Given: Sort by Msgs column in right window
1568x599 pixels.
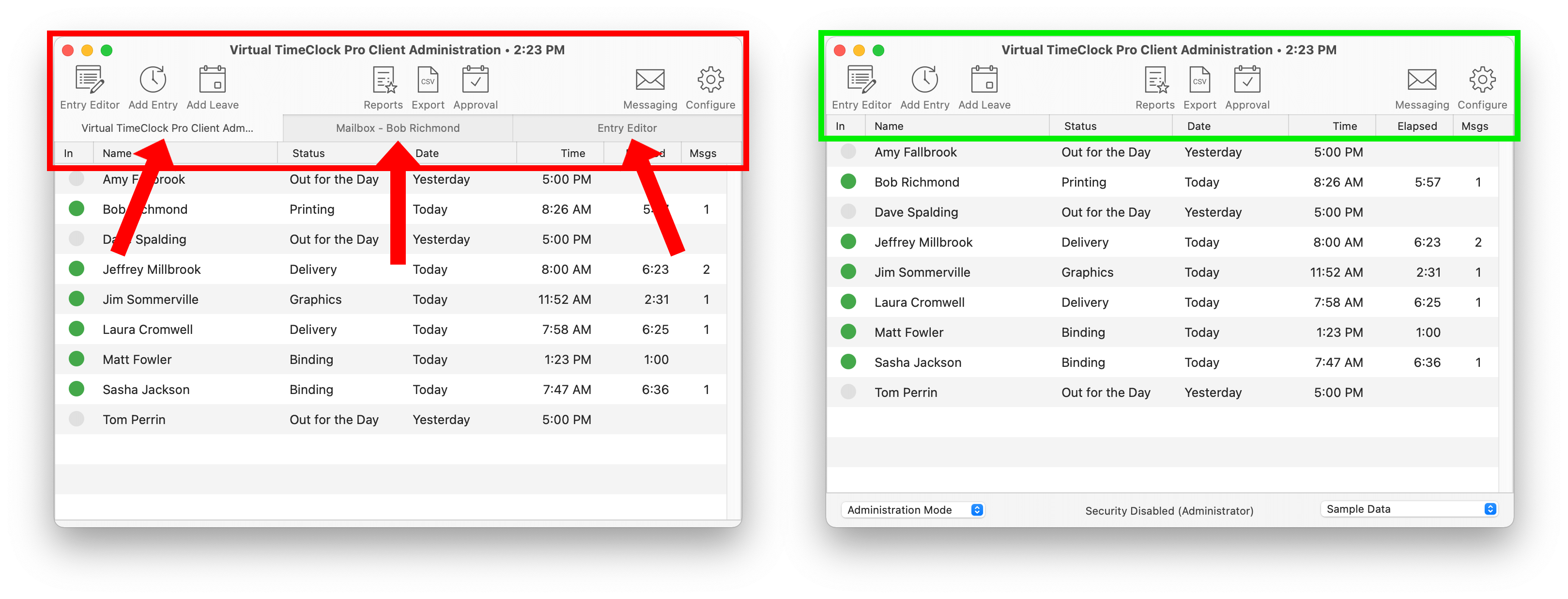Looking at the screenshot, I should pyautogui.click(x=1483, y=126).
